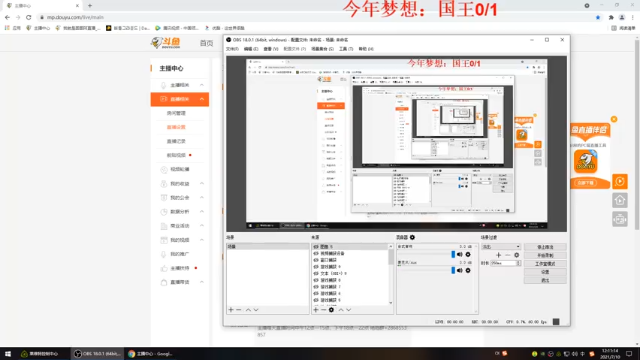Open the 场景集合(S) menu in OBS

[322, 49]
